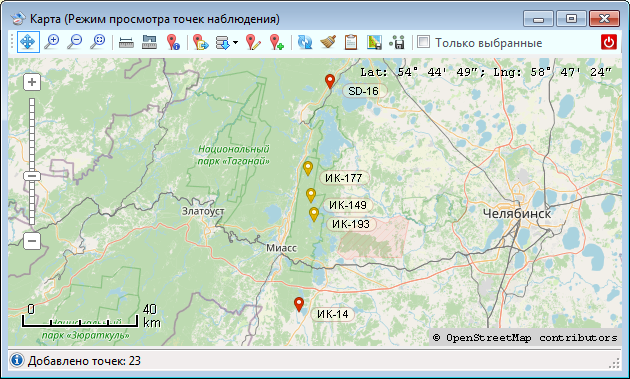This screenshot has width=630, height=379.
Task: Click the red ИК-14 map marker
Action: coord(299,305)
